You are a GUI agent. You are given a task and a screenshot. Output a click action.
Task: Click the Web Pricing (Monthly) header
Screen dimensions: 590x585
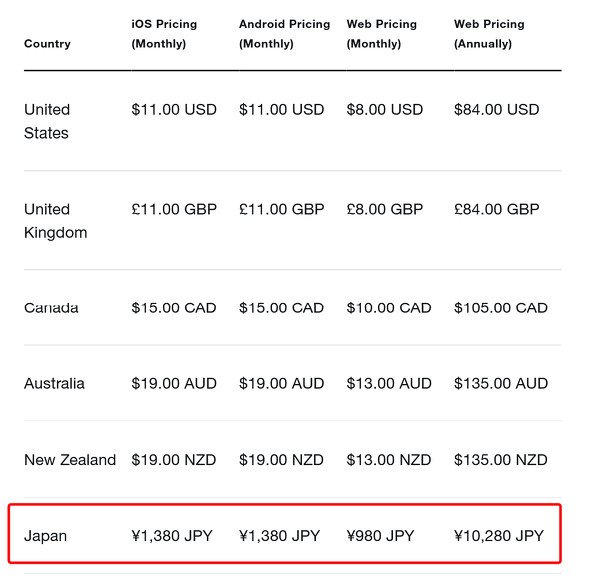point(382,34)
